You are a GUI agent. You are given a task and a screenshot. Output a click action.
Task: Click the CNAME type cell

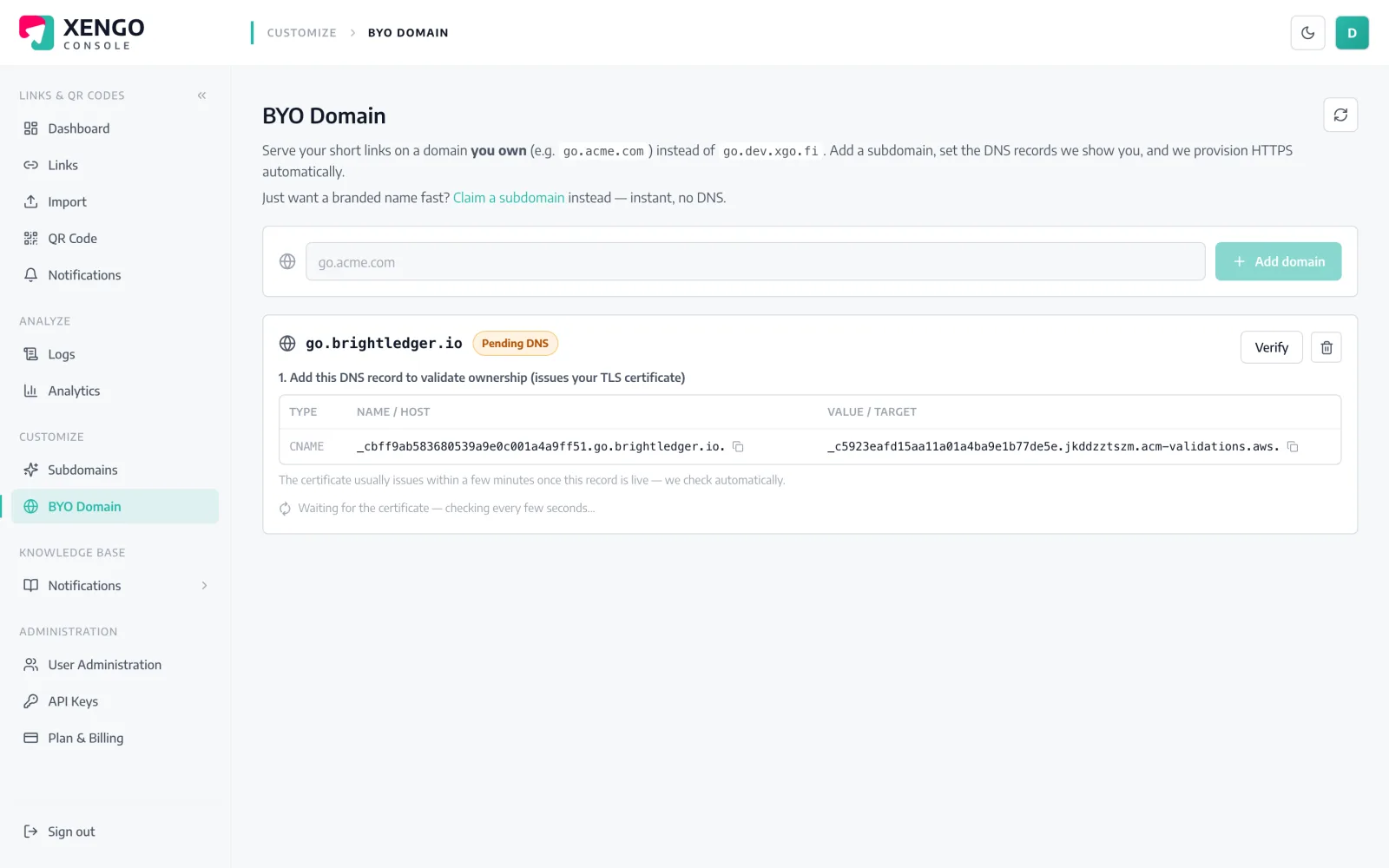tap(306, 447)
